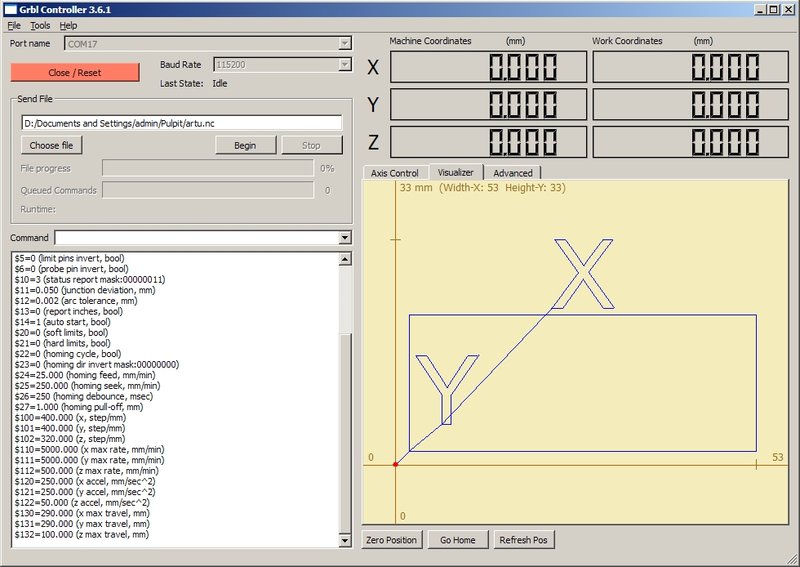This screenshot has width=800, height=567.
Task: Click the log scrollbar up arrow
Action: [x=345, y=259]
